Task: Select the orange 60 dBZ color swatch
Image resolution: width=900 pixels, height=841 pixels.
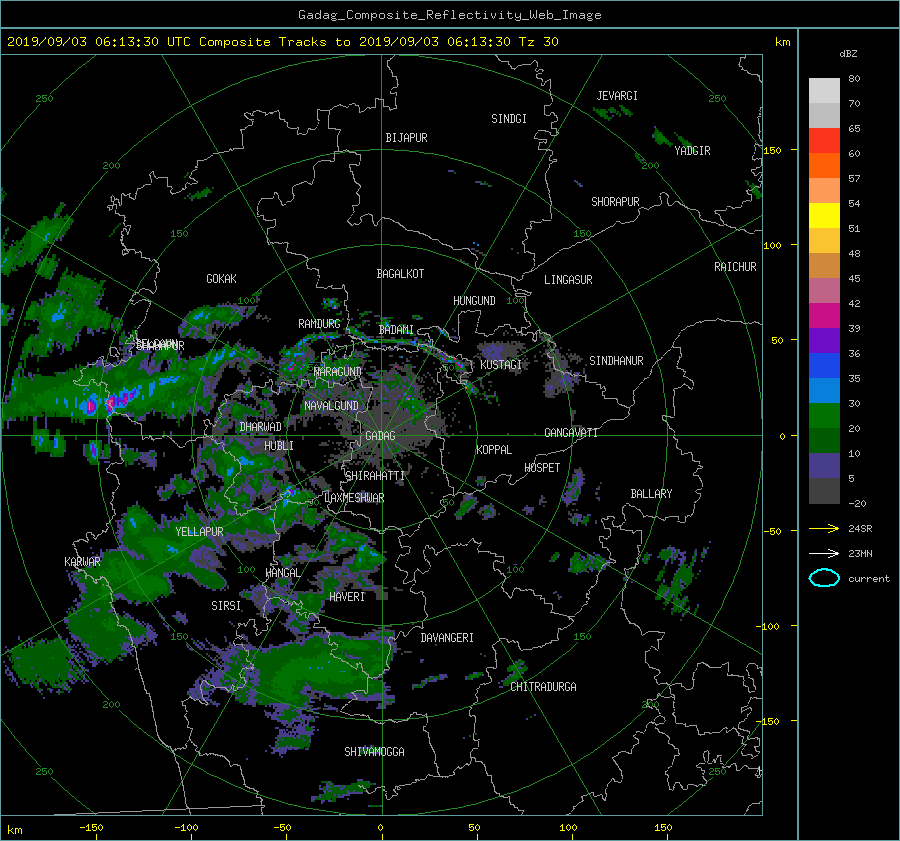Action: [x=824, y=165]
